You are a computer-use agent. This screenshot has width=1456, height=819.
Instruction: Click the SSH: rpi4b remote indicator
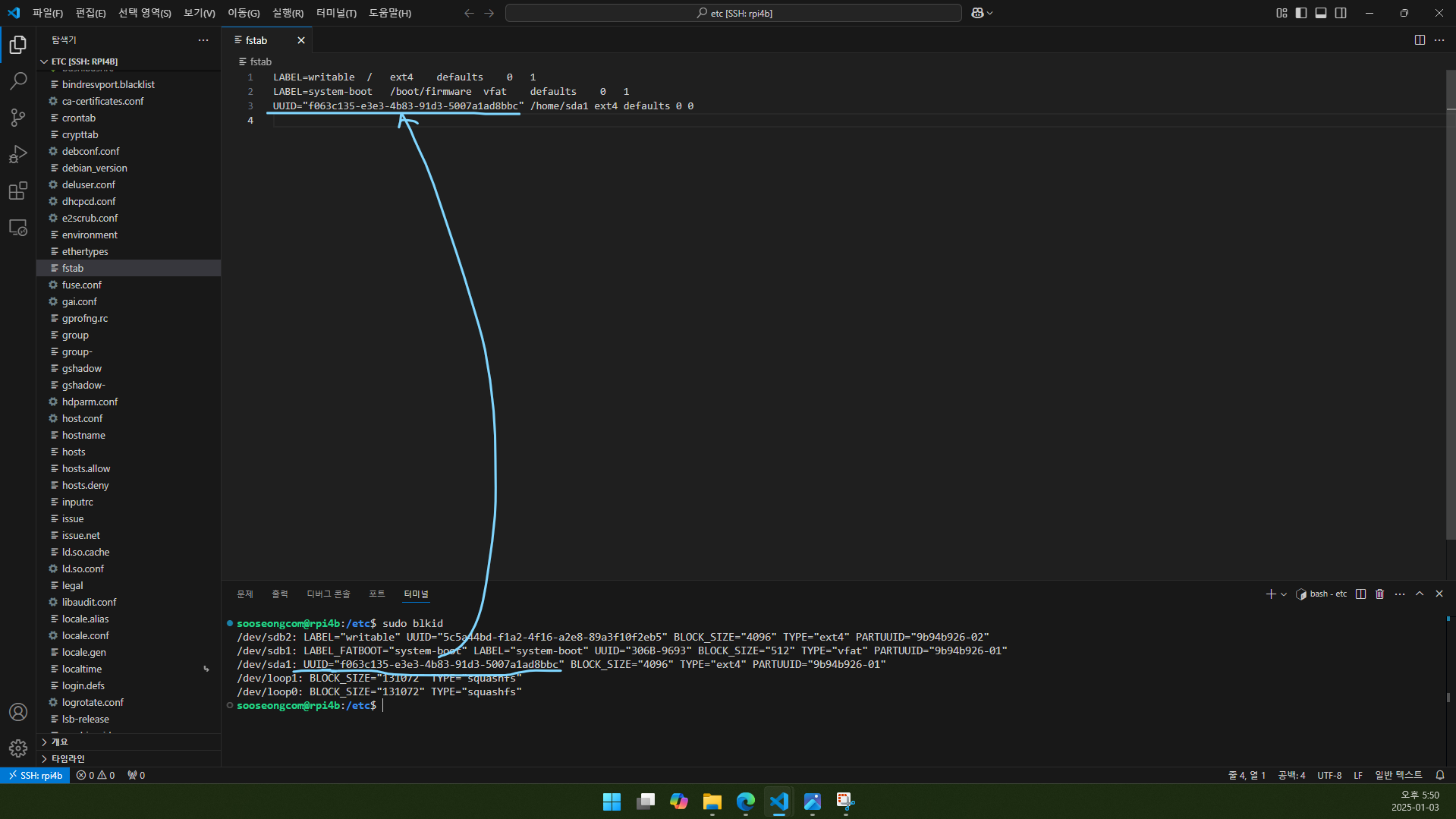click(x=36, y=776)
